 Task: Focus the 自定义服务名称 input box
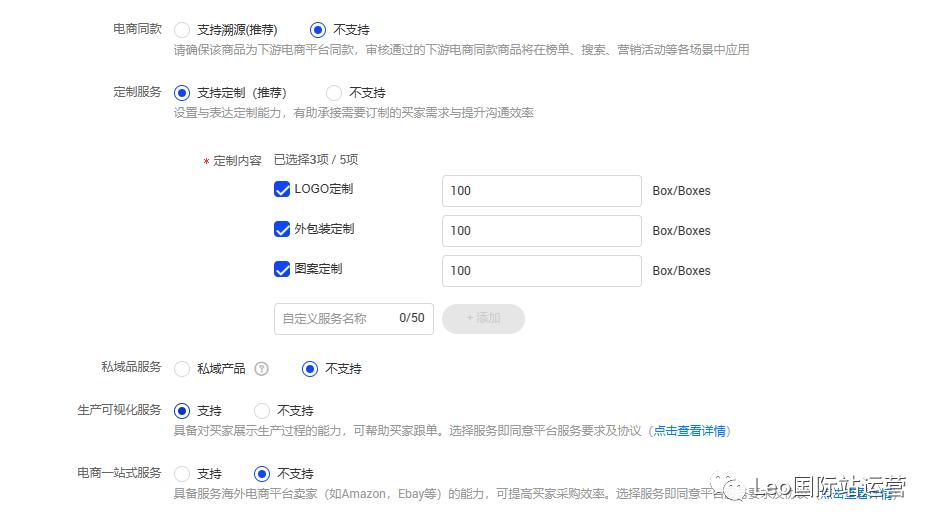(354, 319)
